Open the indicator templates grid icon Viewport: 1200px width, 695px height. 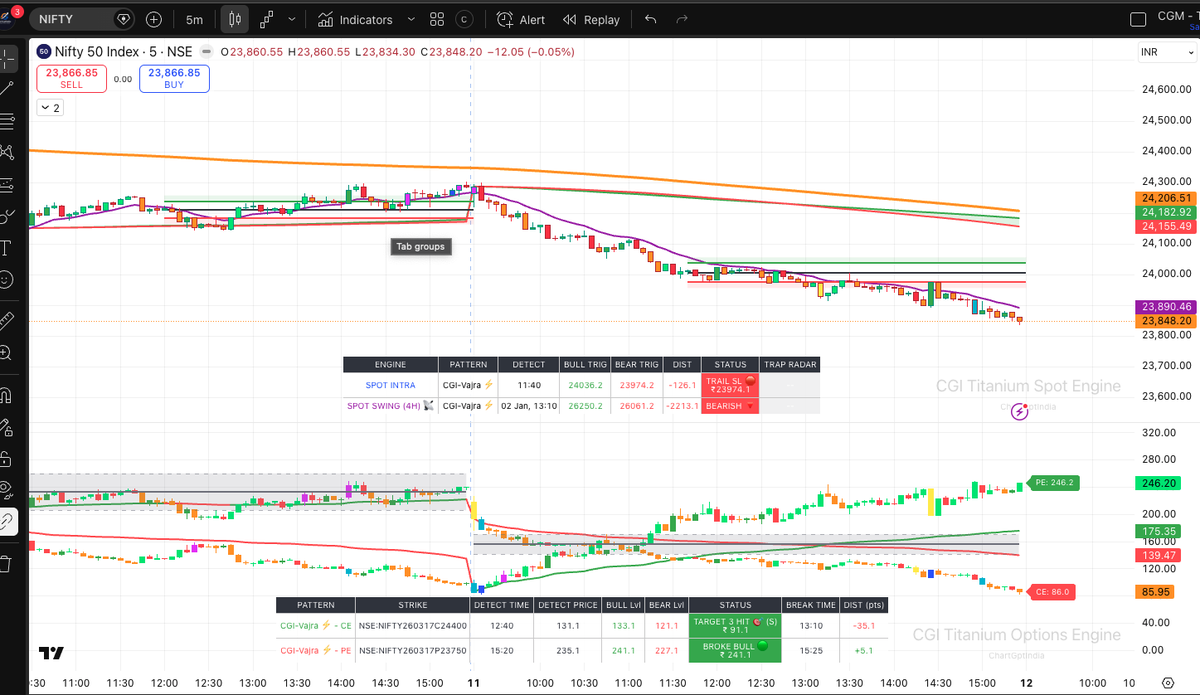pyautogui.click(x=437, y=19)
